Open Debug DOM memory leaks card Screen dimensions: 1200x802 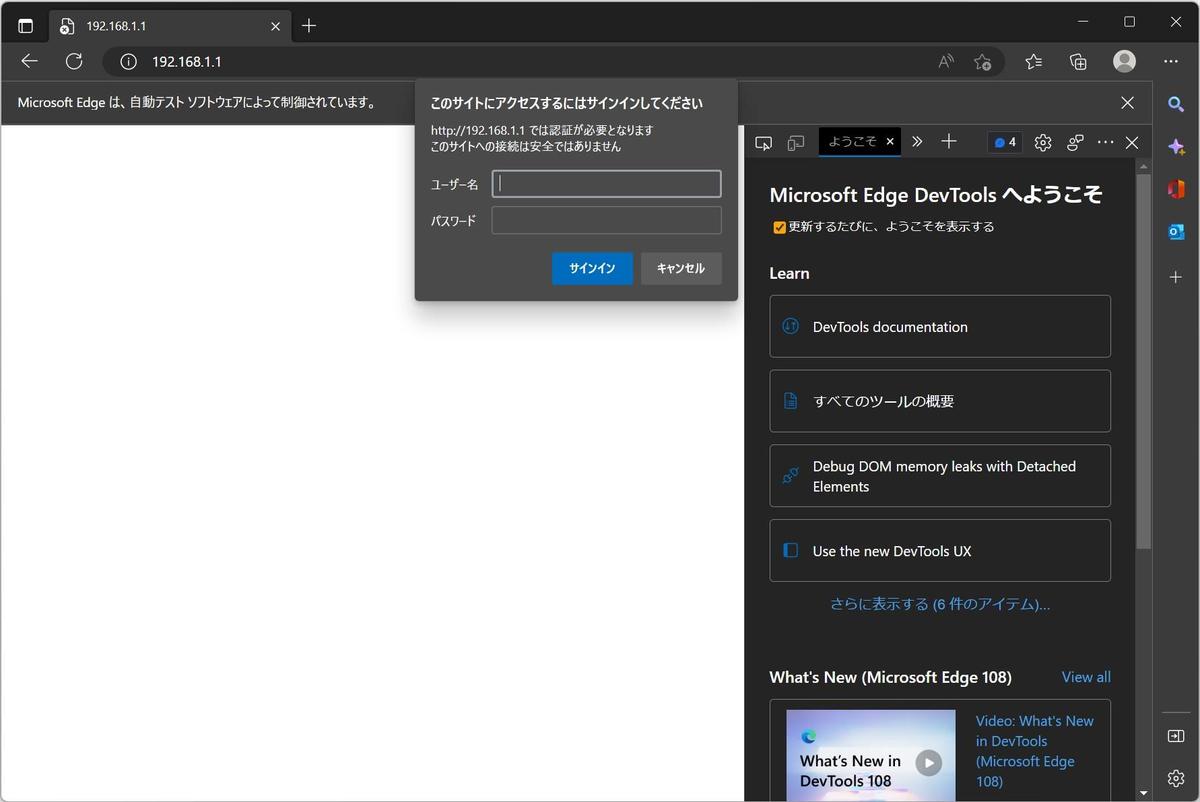tap(940, 476)
